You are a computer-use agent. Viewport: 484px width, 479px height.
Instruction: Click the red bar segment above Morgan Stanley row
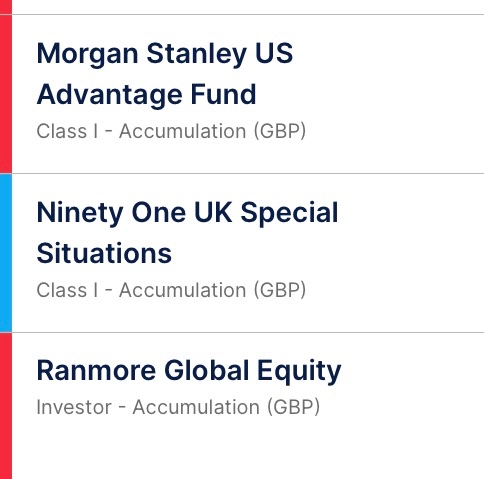[6, 7]
